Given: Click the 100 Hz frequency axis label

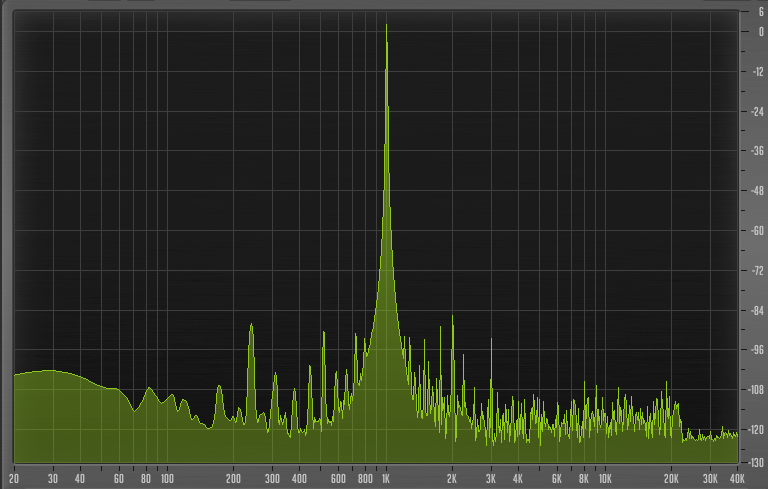Looking at the screenshot, I should click(167, 479).
